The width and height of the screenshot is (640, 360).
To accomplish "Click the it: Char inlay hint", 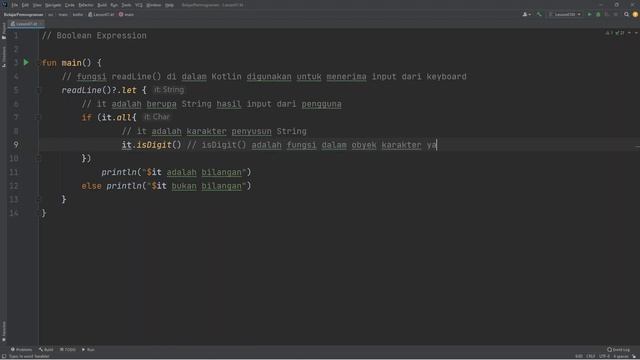I will tap(156, 117).
